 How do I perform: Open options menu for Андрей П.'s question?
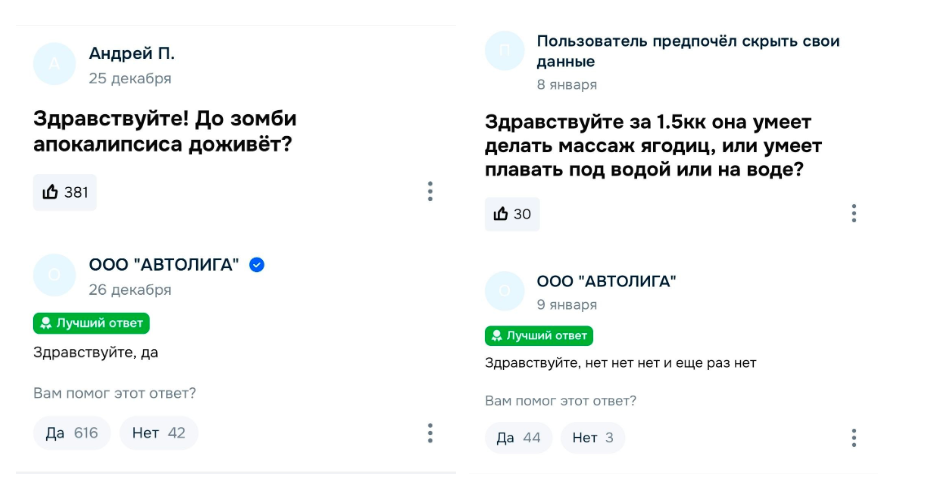click(x=430, y=191)
